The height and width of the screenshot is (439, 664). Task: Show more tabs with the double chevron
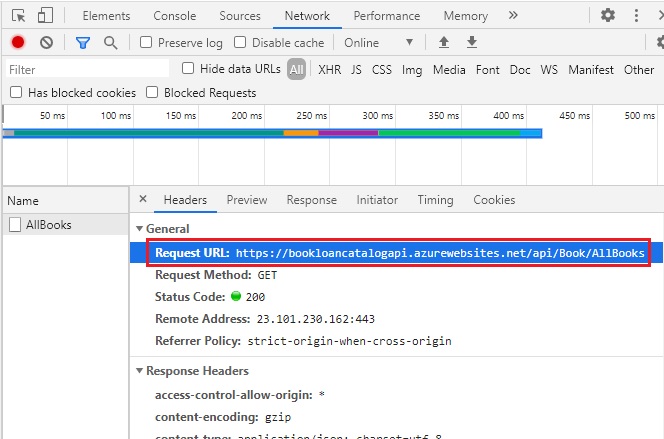point(513,16)
